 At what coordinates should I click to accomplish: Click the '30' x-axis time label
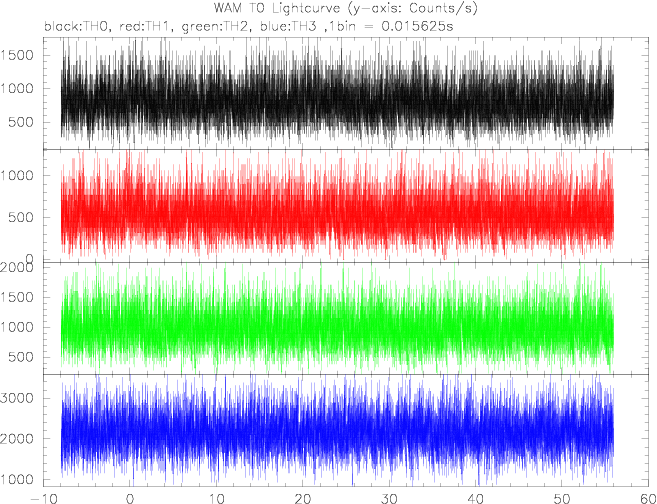[x=389, y=499]
